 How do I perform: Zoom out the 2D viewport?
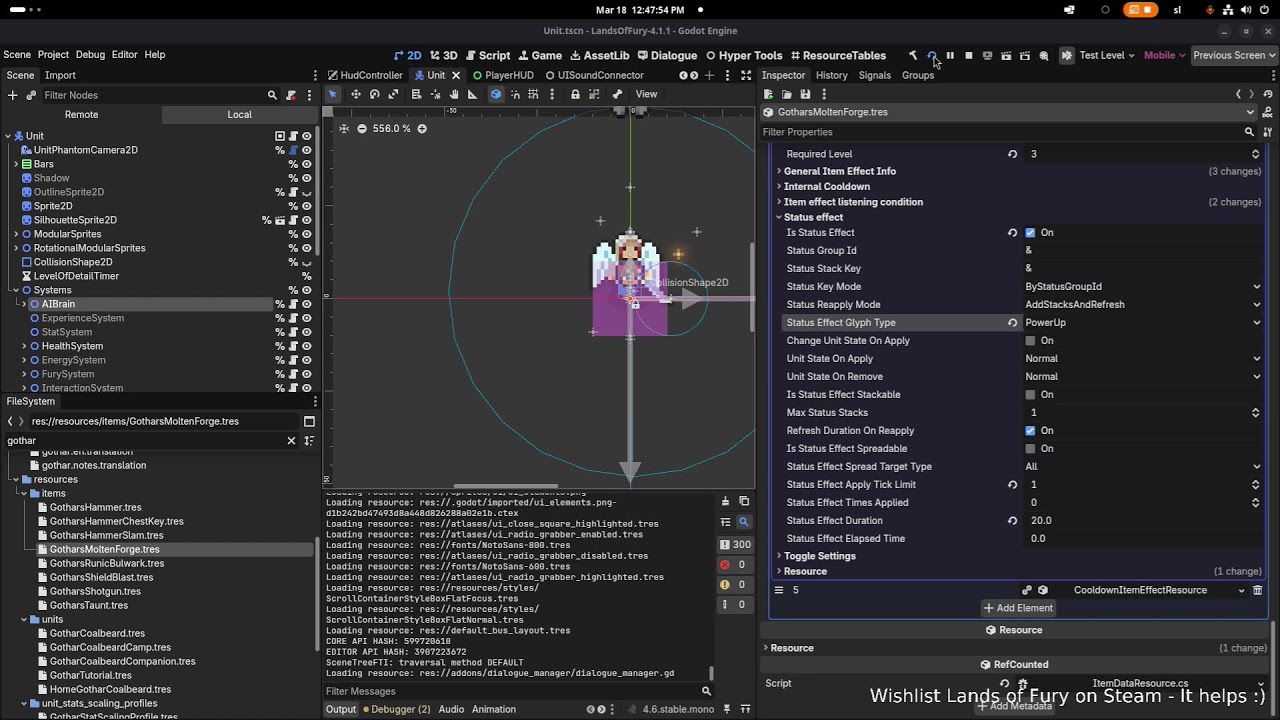click(362, 128)
